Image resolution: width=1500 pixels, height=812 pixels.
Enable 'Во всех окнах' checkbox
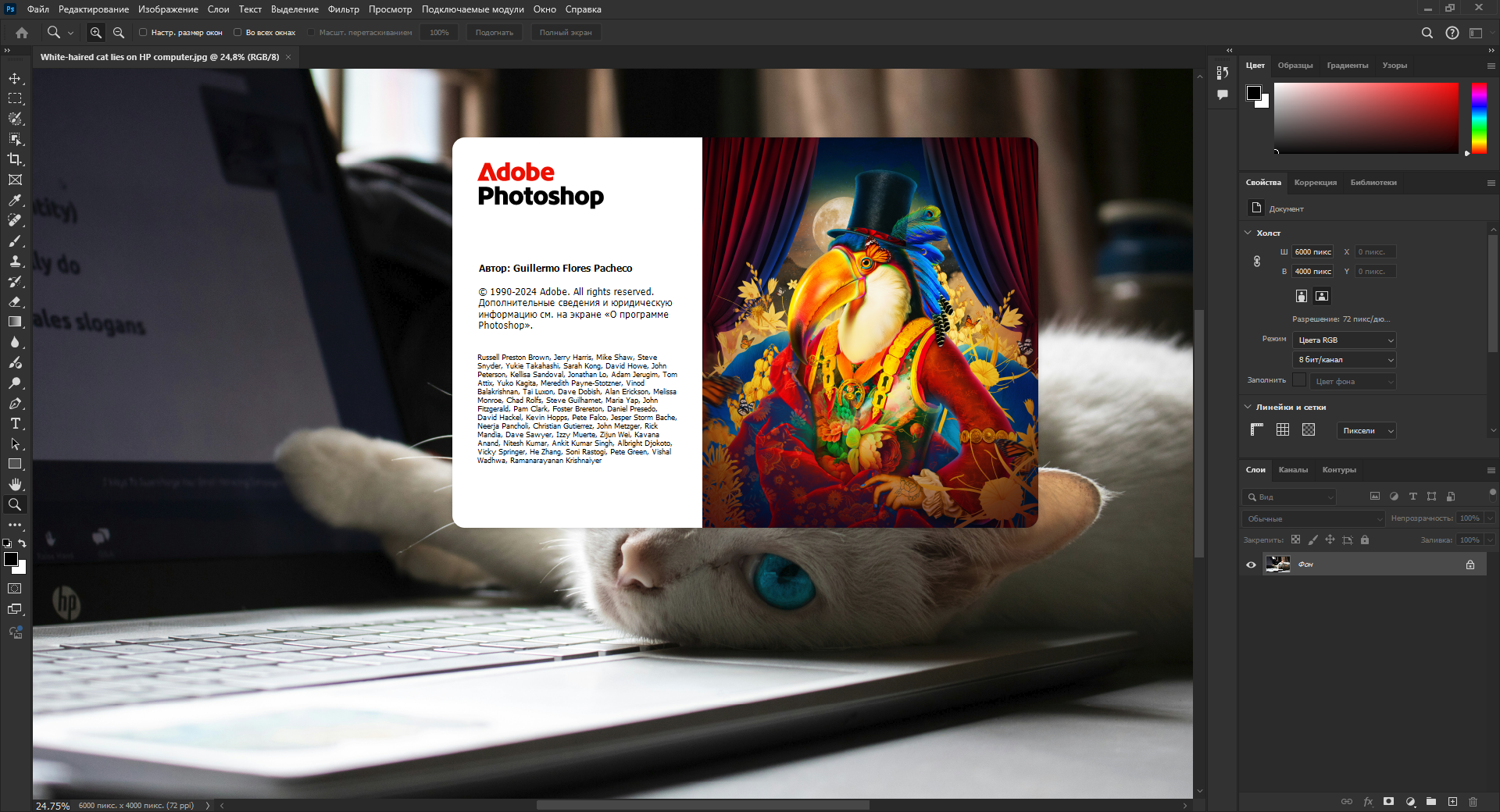pos(237,33)
